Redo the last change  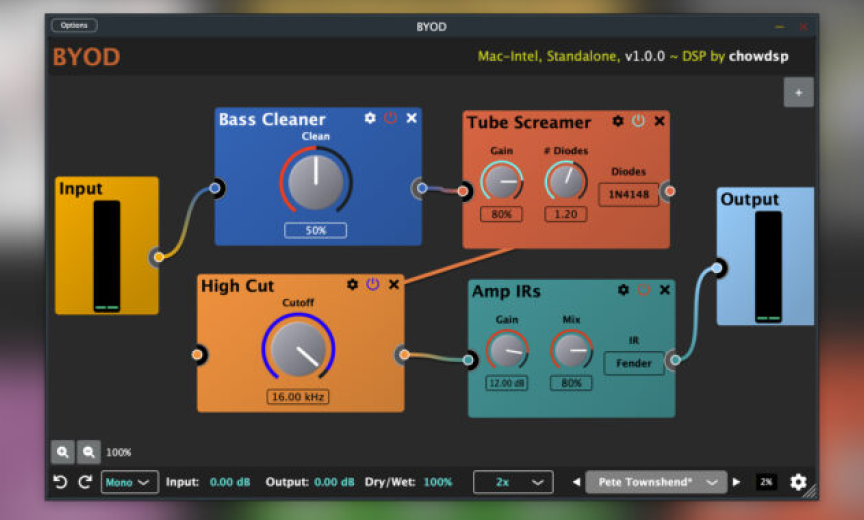(x=85, y=482)
